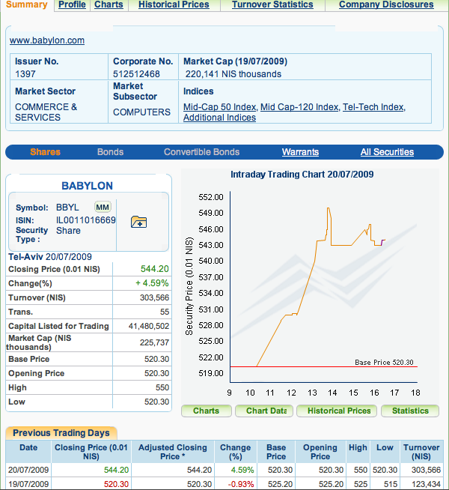The width and height of the screenshot is (449, 490).
Task: View Company Disclosures tab
Action: (x=386, y=5)
